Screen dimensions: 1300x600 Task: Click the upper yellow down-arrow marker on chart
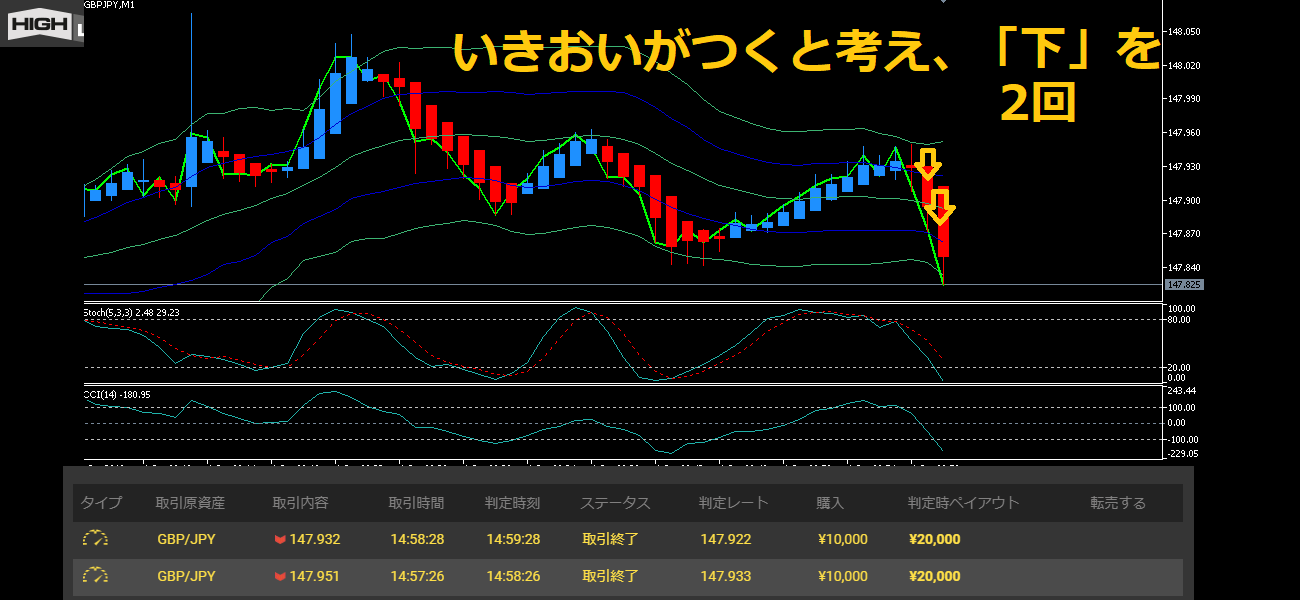(x=928, y=164)
